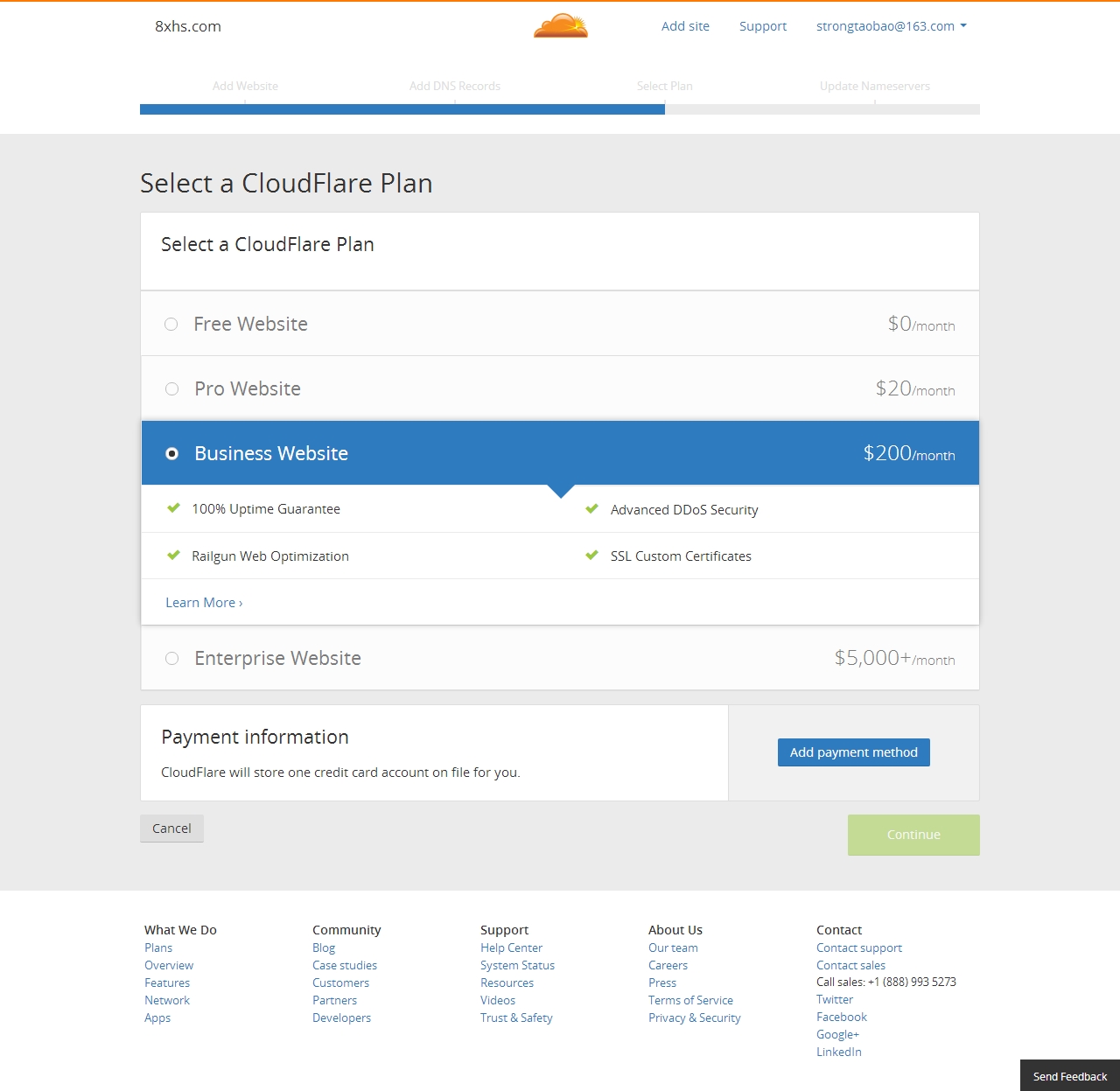Open the Select Plan step
This screenshot has height=1091, width=1120.
click(x=665, y=86)
